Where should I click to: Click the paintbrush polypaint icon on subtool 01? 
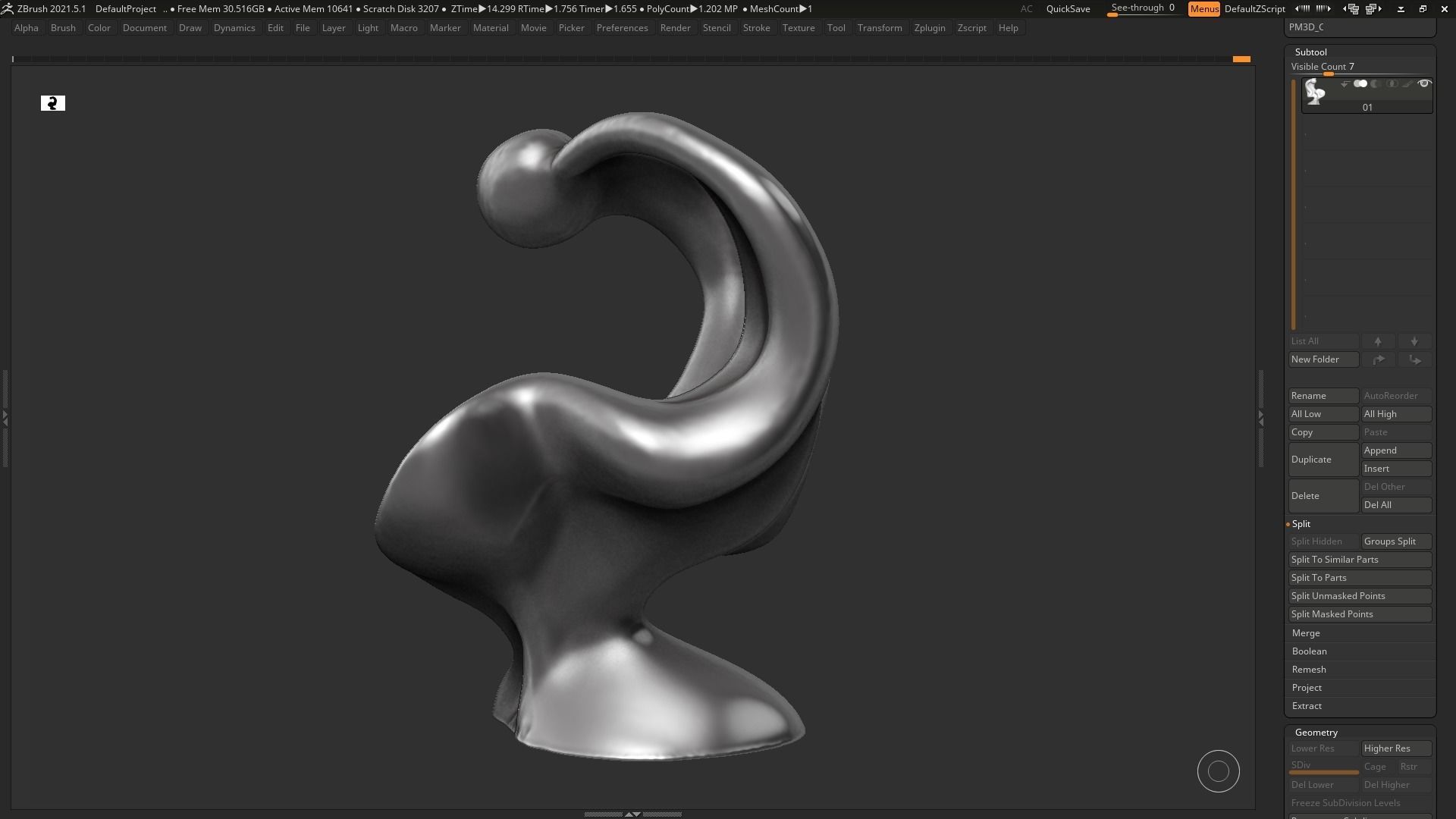[x=1407, y=84]
